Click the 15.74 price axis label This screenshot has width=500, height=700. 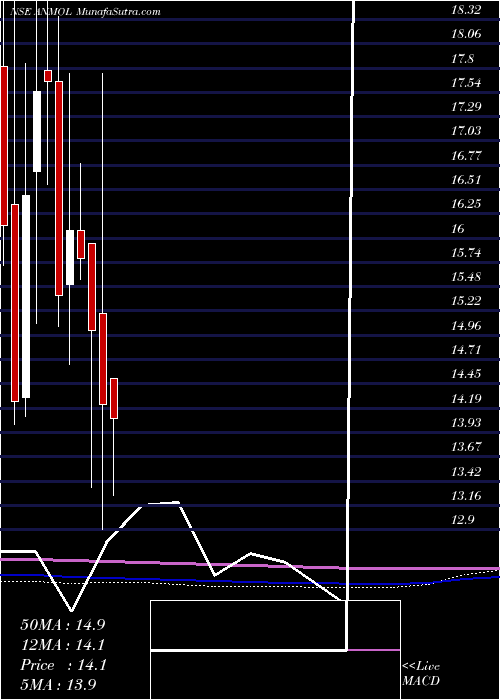466,253
